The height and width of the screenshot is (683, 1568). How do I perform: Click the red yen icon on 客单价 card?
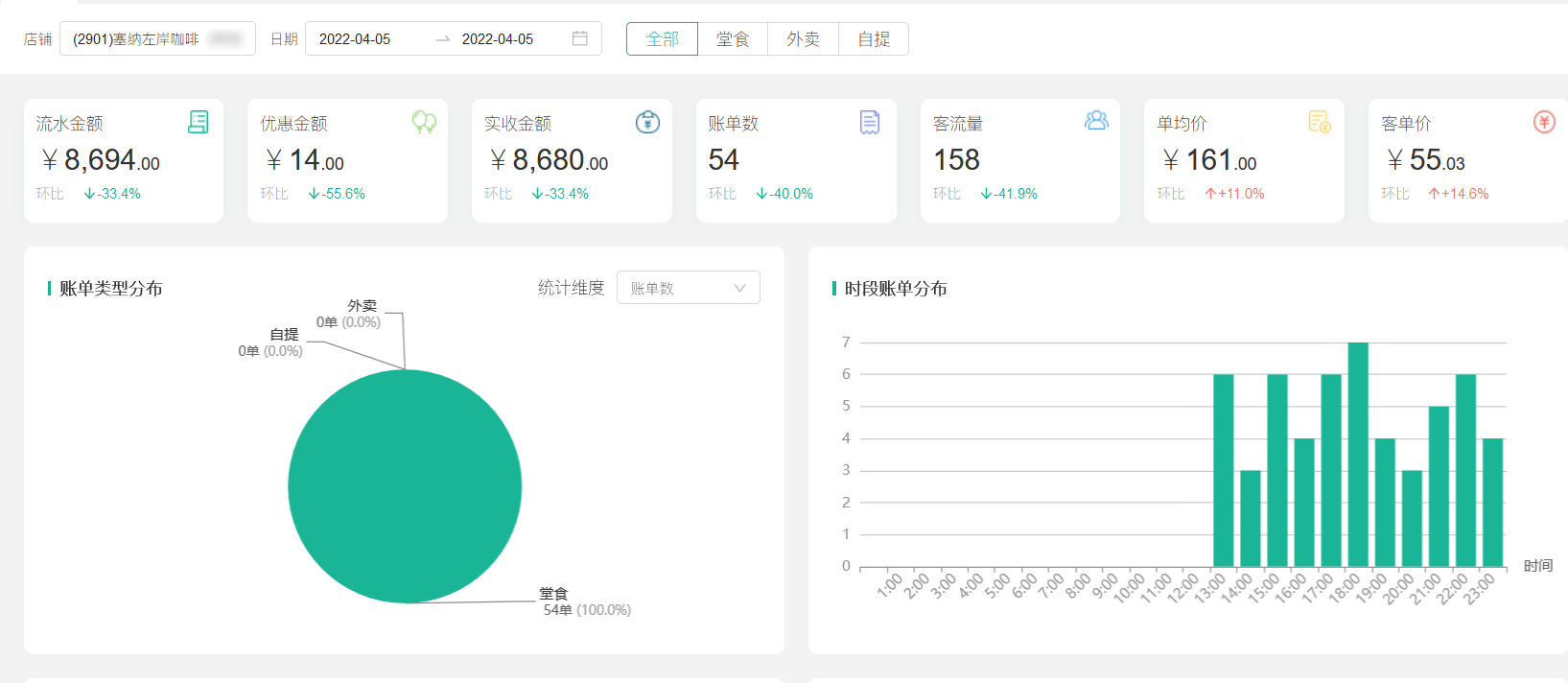[1544, 122]
